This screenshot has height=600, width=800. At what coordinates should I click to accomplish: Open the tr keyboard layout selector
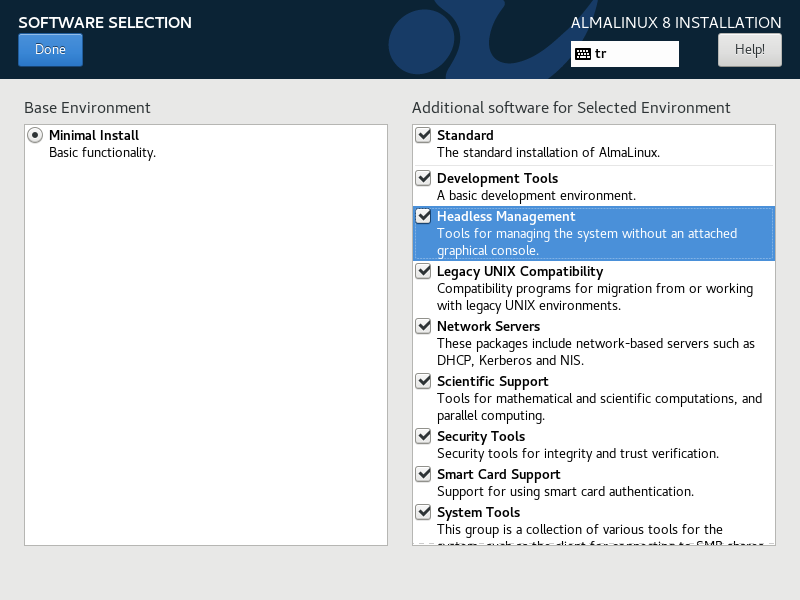624,54
